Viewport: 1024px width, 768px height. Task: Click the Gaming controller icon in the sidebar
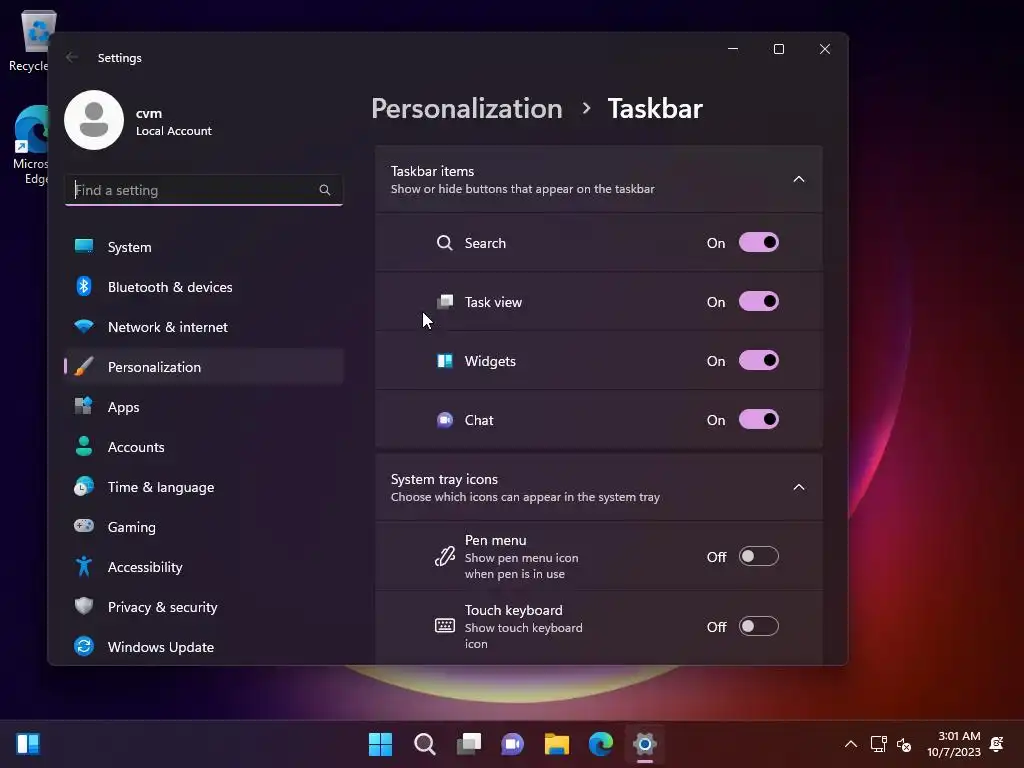click(x=84, y=526)
